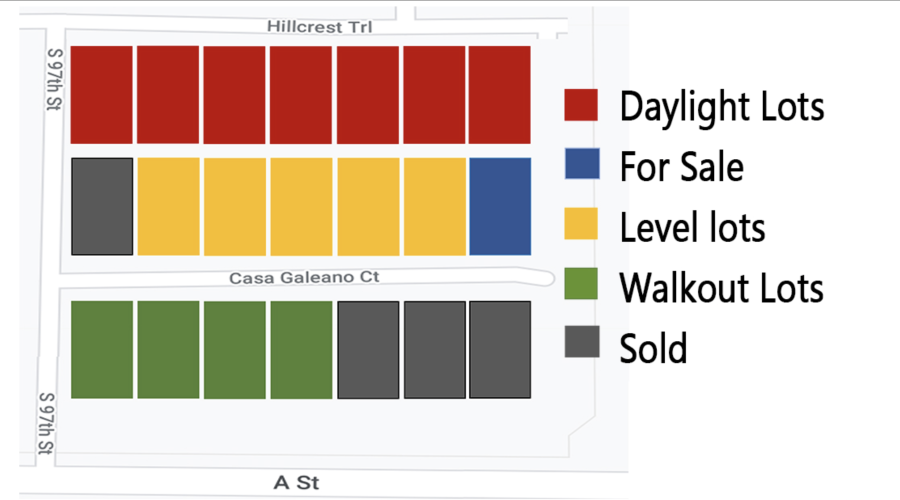Click the yellow Level lots legend swatch
The width and height of the screenshot is (900, 500).
581,224
